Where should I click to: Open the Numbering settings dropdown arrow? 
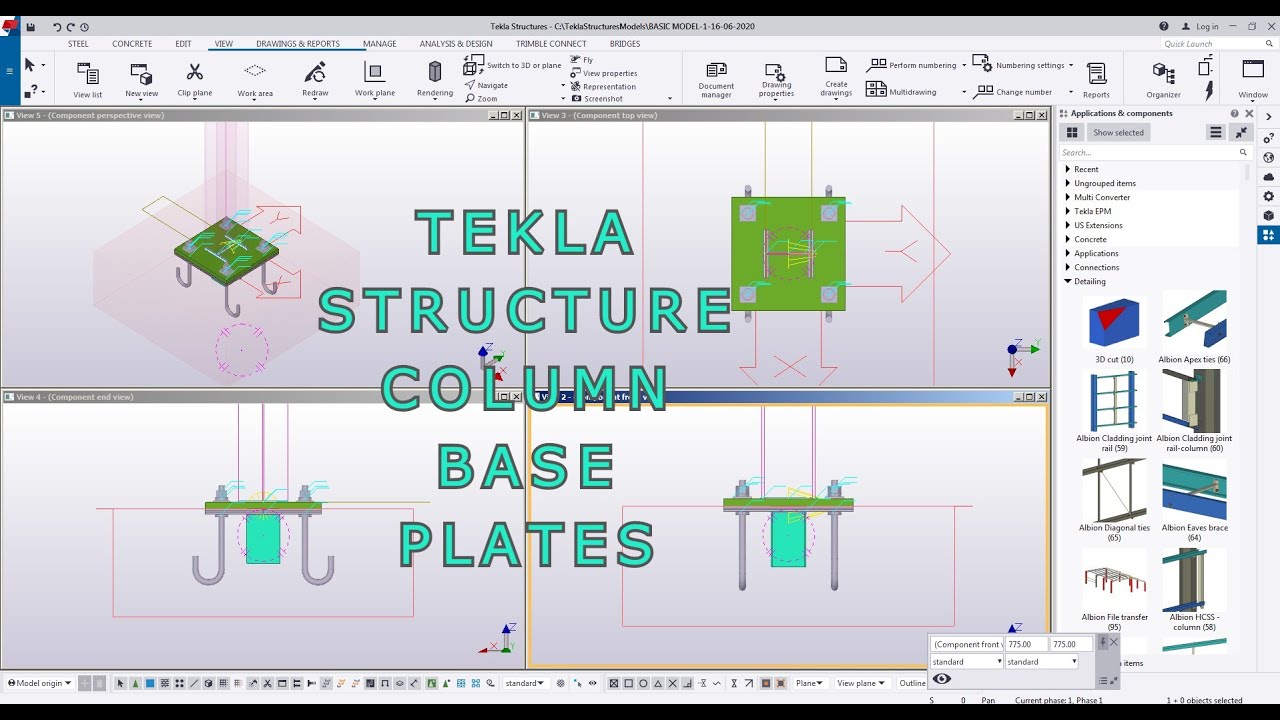click(x=1071, y=66)
